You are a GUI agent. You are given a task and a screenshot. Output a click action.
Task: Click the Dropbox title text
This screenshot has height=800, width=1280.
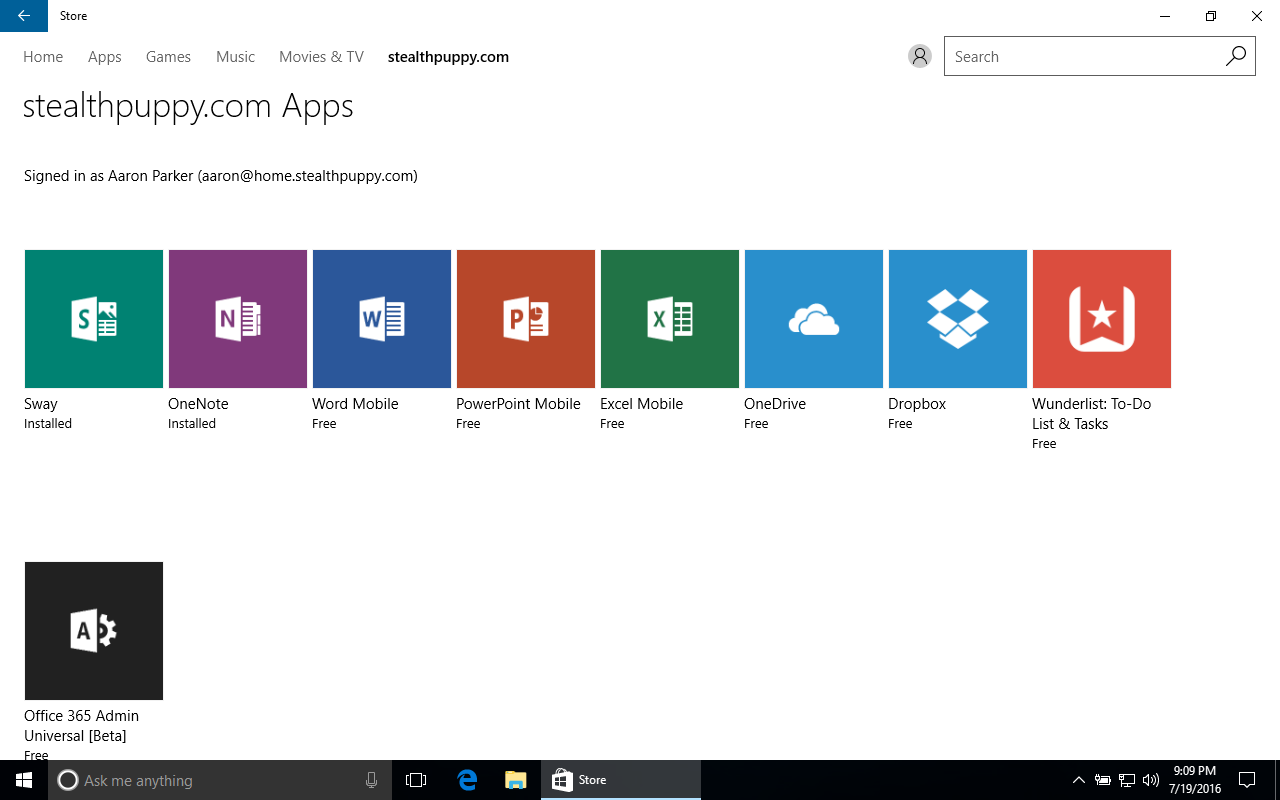[x=917, y=404]
